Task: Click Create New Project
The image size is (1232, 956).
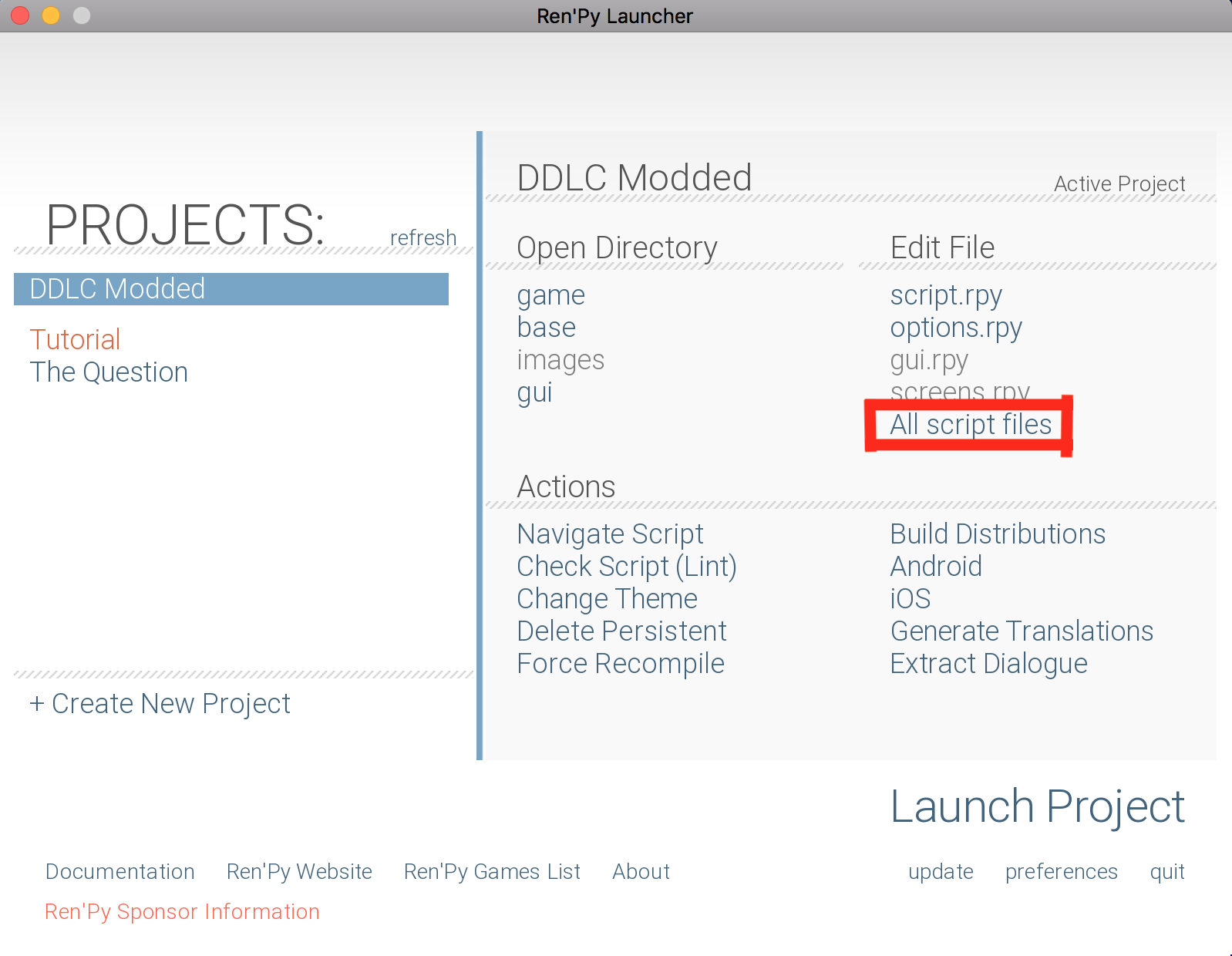Action: click(160, 704)
